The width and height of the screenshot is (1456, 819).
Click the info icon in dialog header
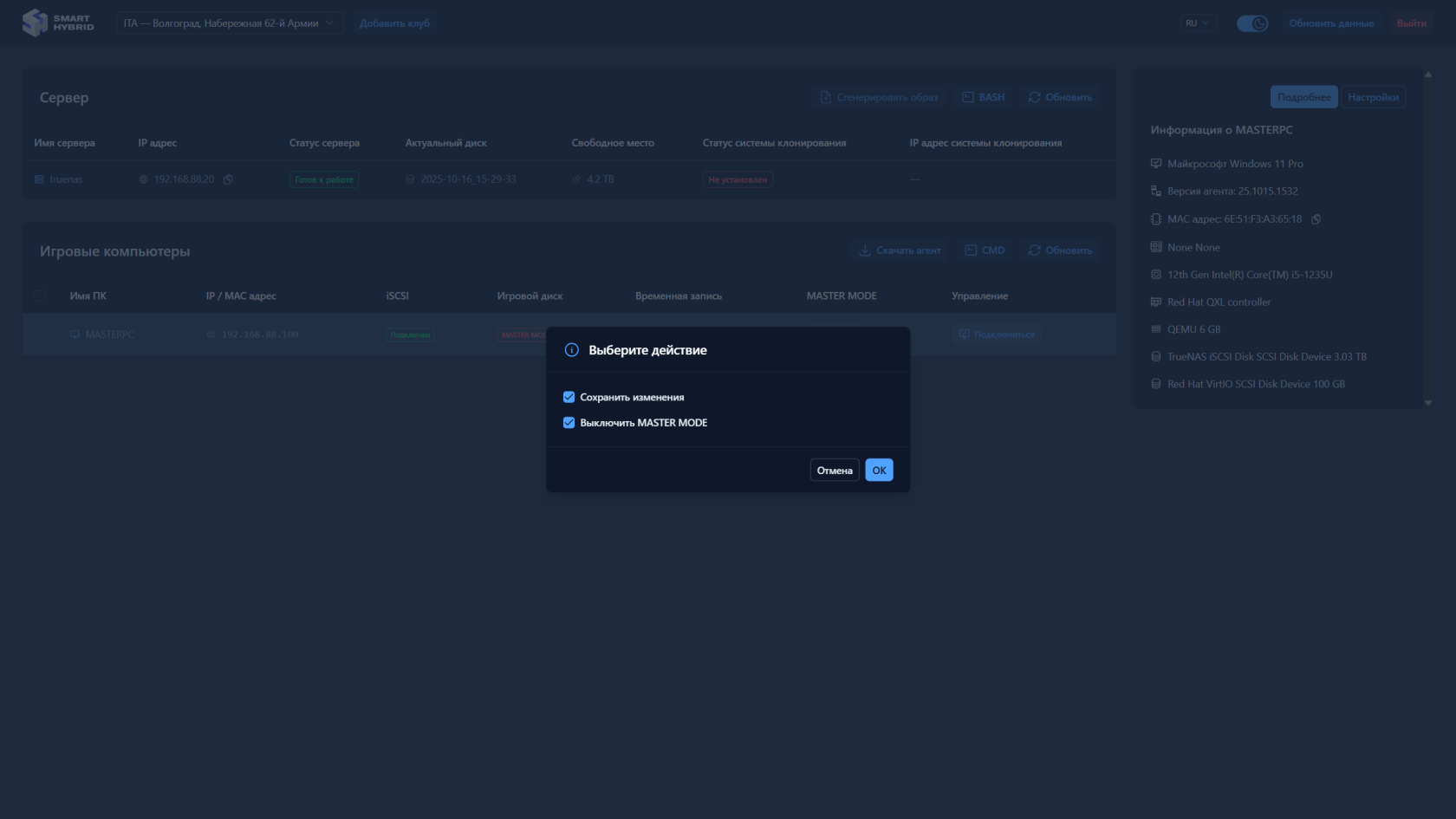click(571, 350)
